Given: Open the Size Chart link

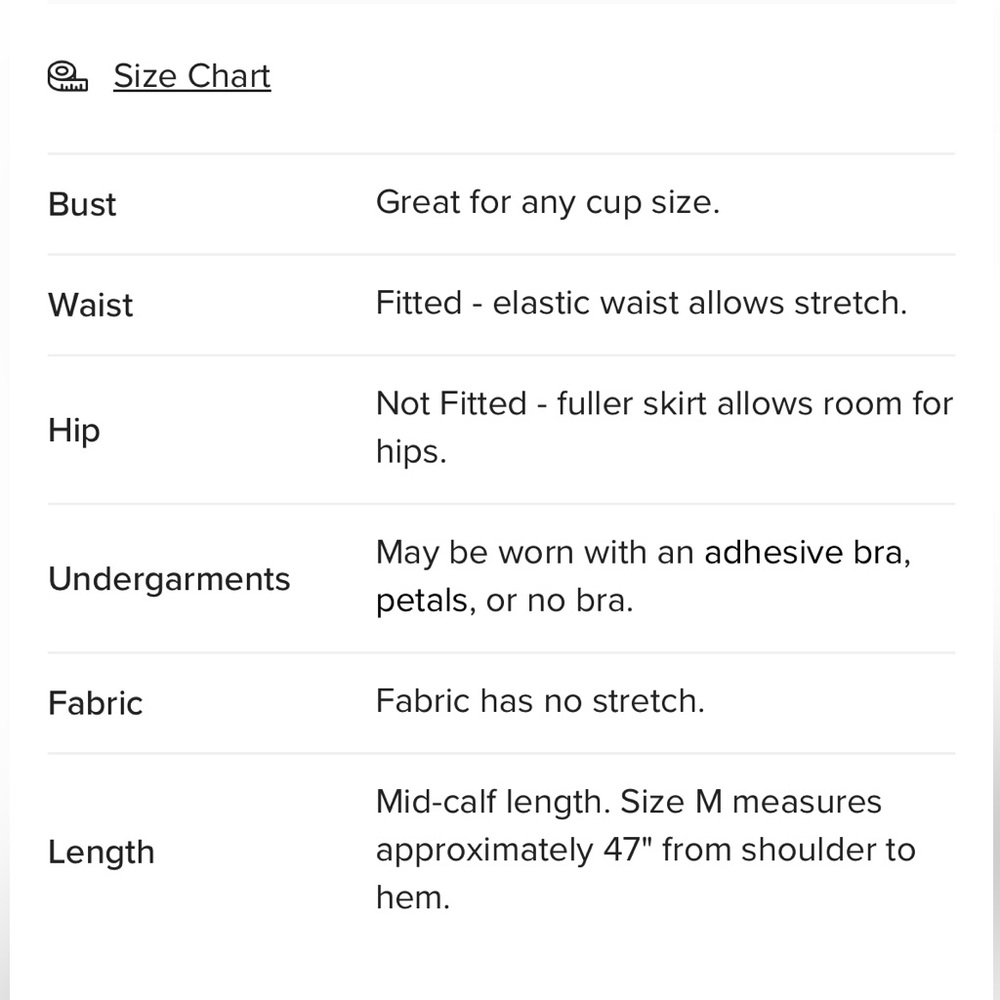Looking at the screenshot, I should pos(192,77).
